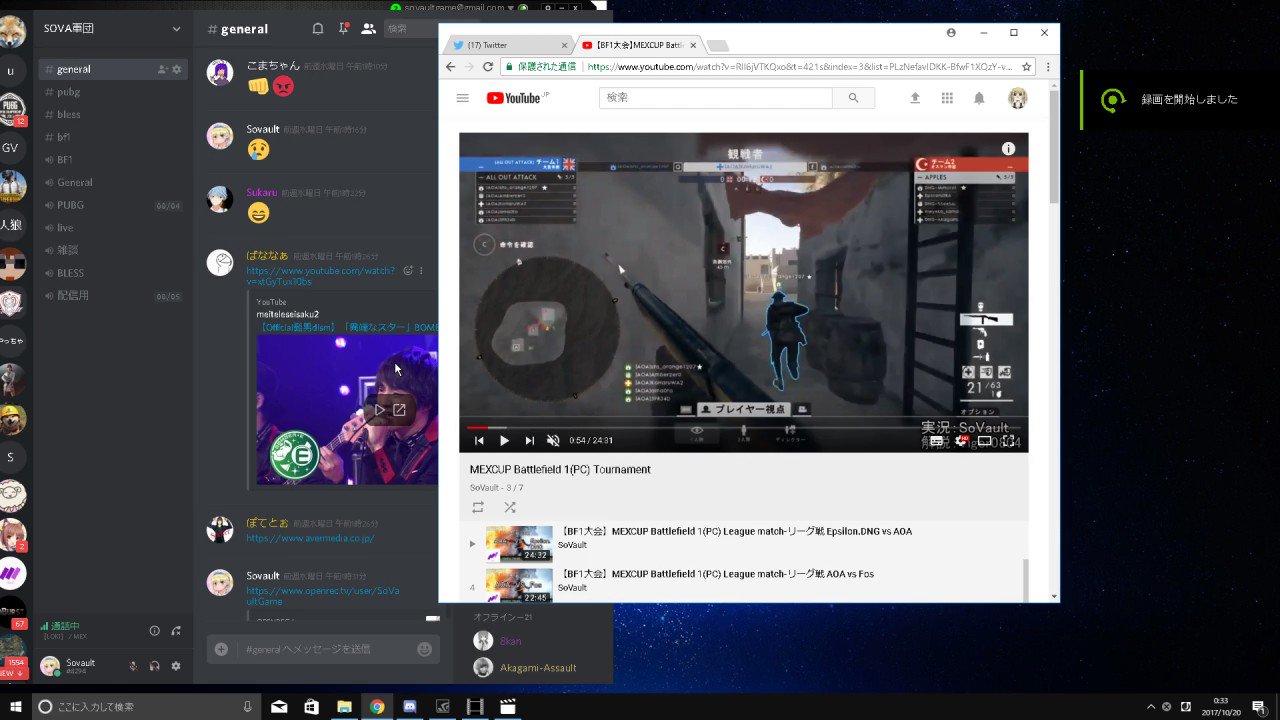
Task: Open member Akagami-Assault profile
Action: 538,667
